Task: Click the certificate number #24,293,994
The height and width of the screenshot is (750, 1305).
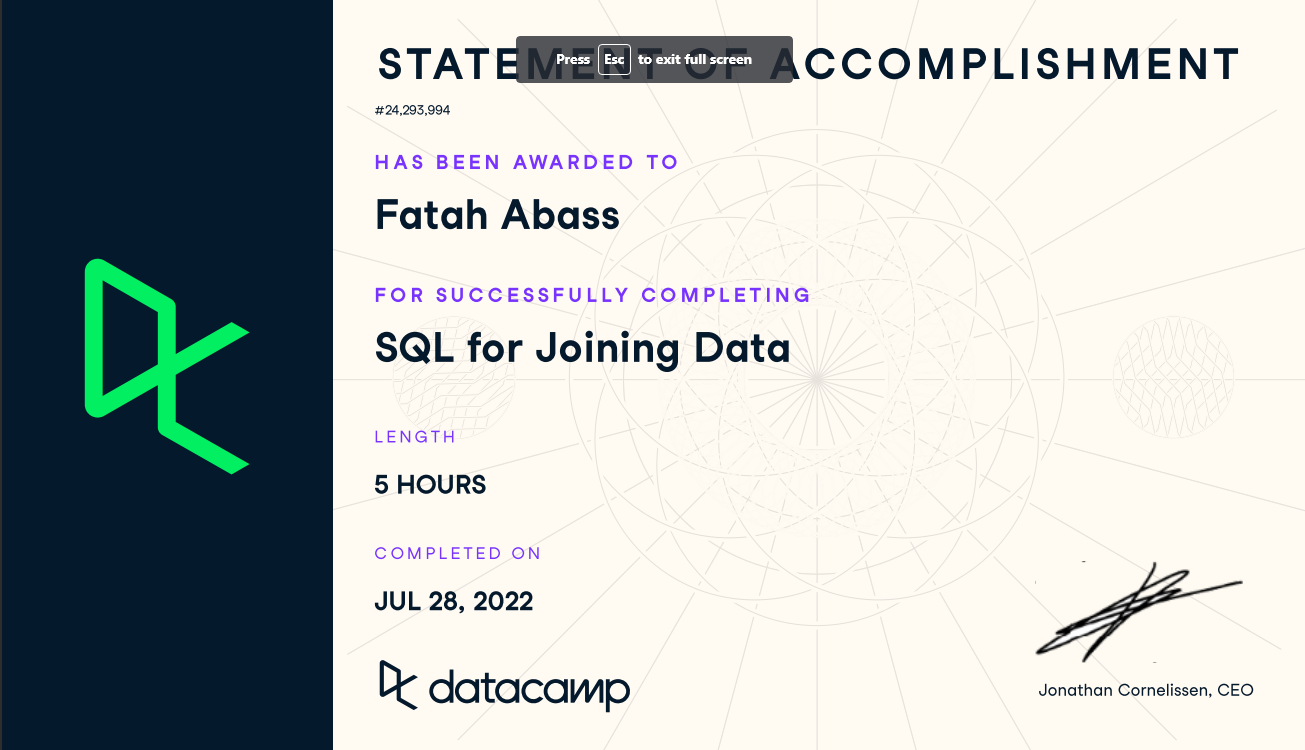Action: 412,110
